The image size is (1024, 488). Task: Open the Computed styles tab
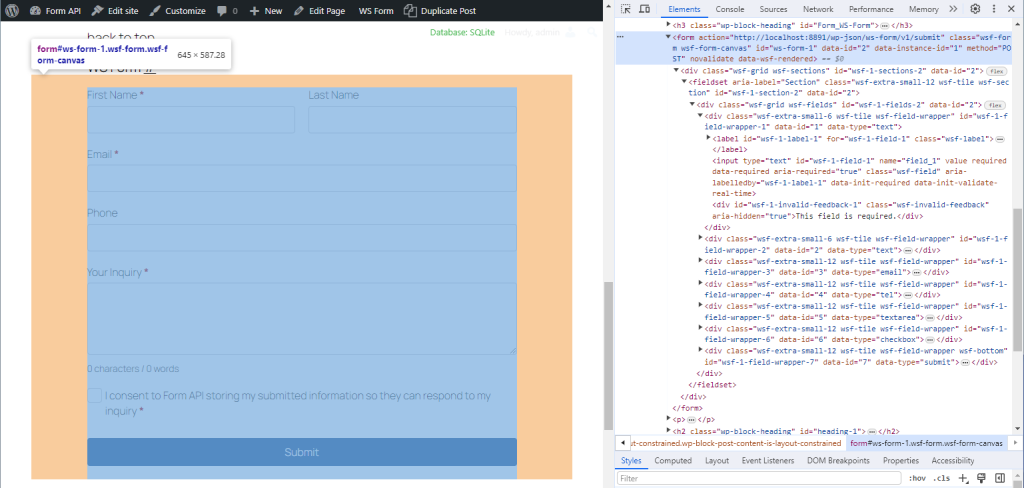pyautogui.click(x=672, y=461)
